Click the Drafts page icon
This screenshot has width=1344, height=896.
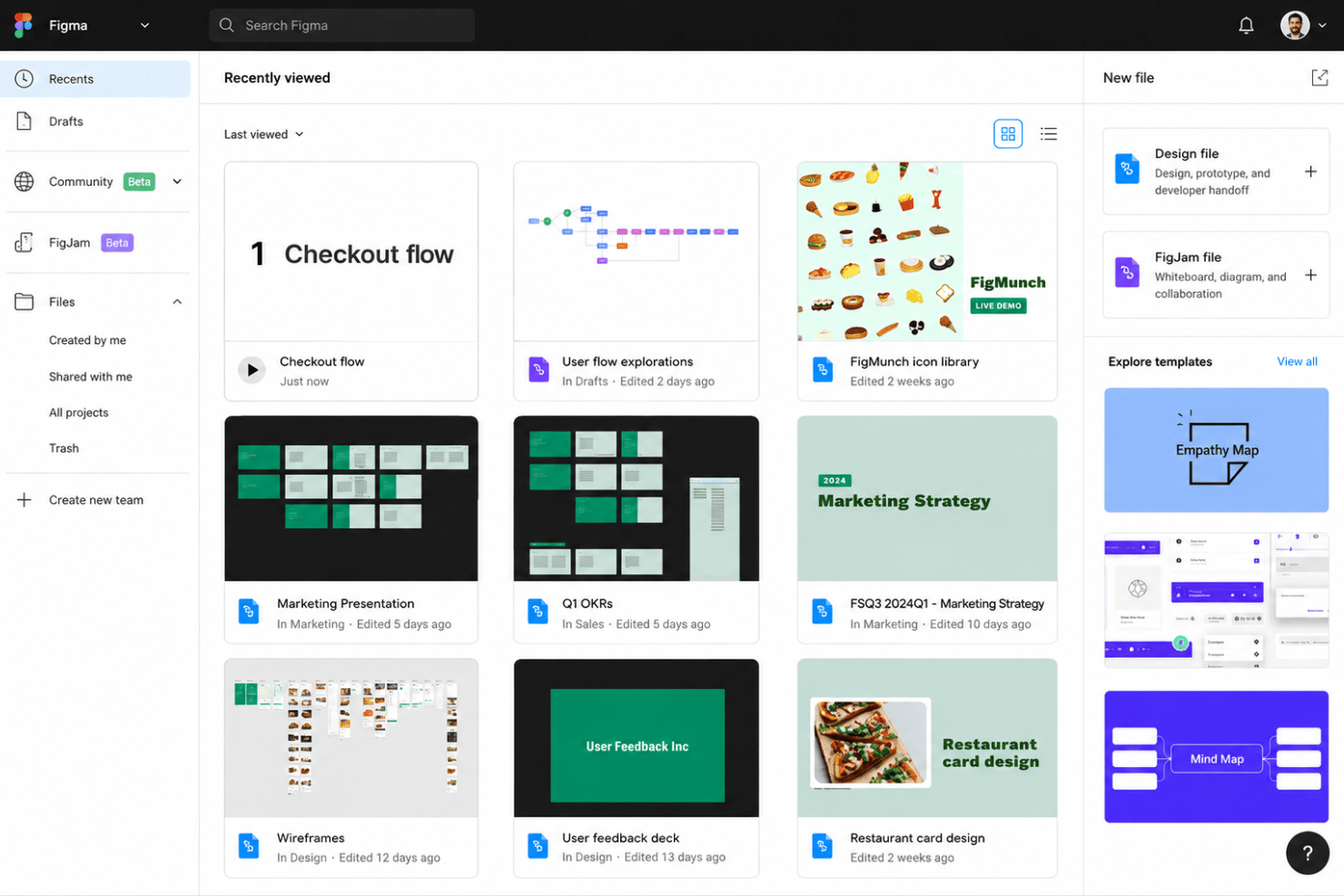pos(25,121)
